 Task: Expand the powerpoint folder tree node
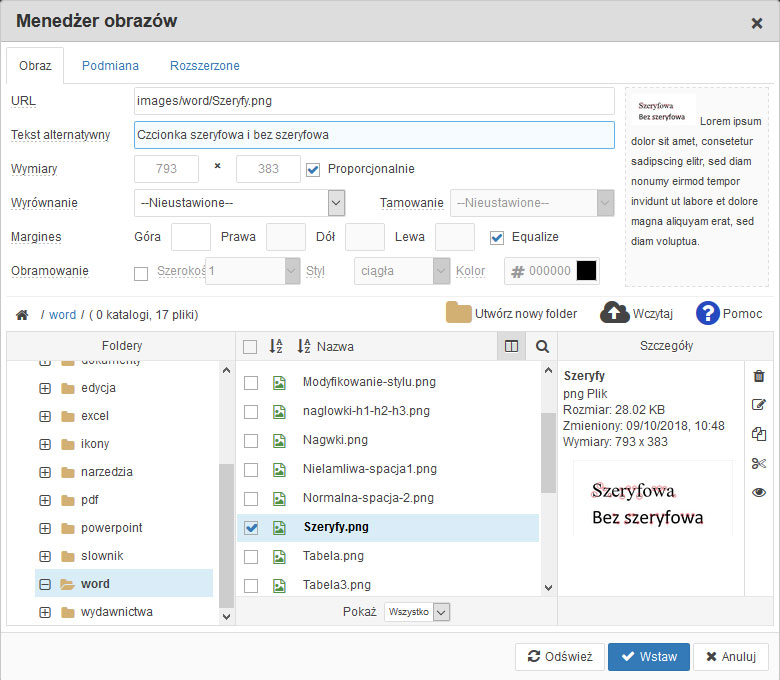(x=45, y=528)
